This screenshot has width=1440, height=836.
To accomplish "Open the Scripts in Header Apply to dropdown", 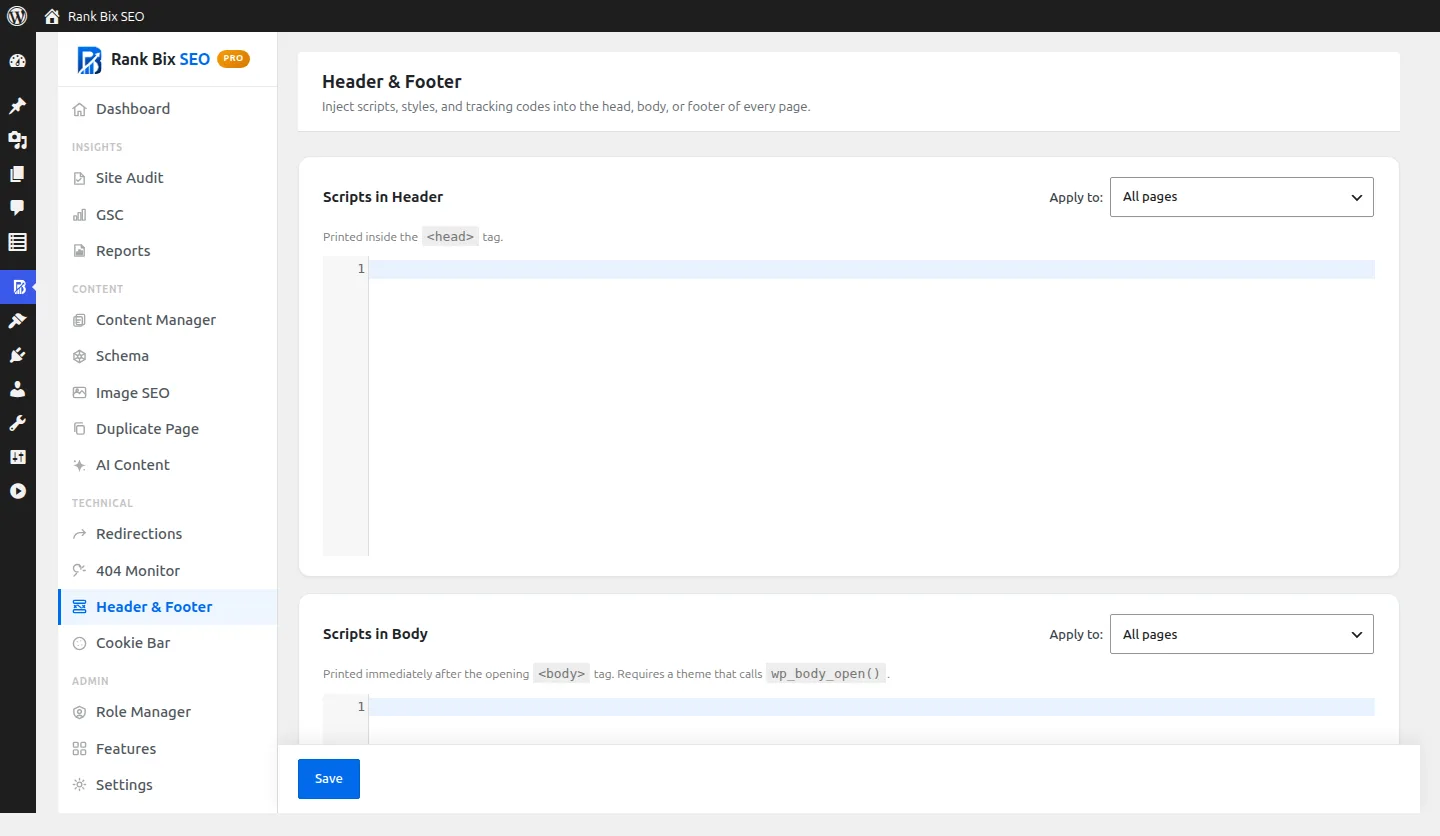I will (1242, 197).
